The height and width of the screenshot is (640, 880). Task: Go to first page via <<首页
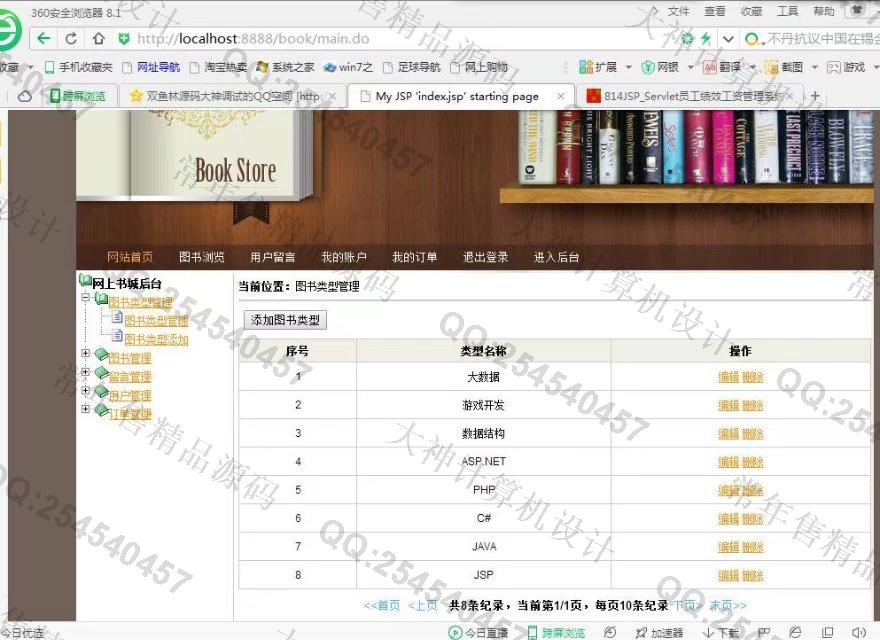(382, 606)
